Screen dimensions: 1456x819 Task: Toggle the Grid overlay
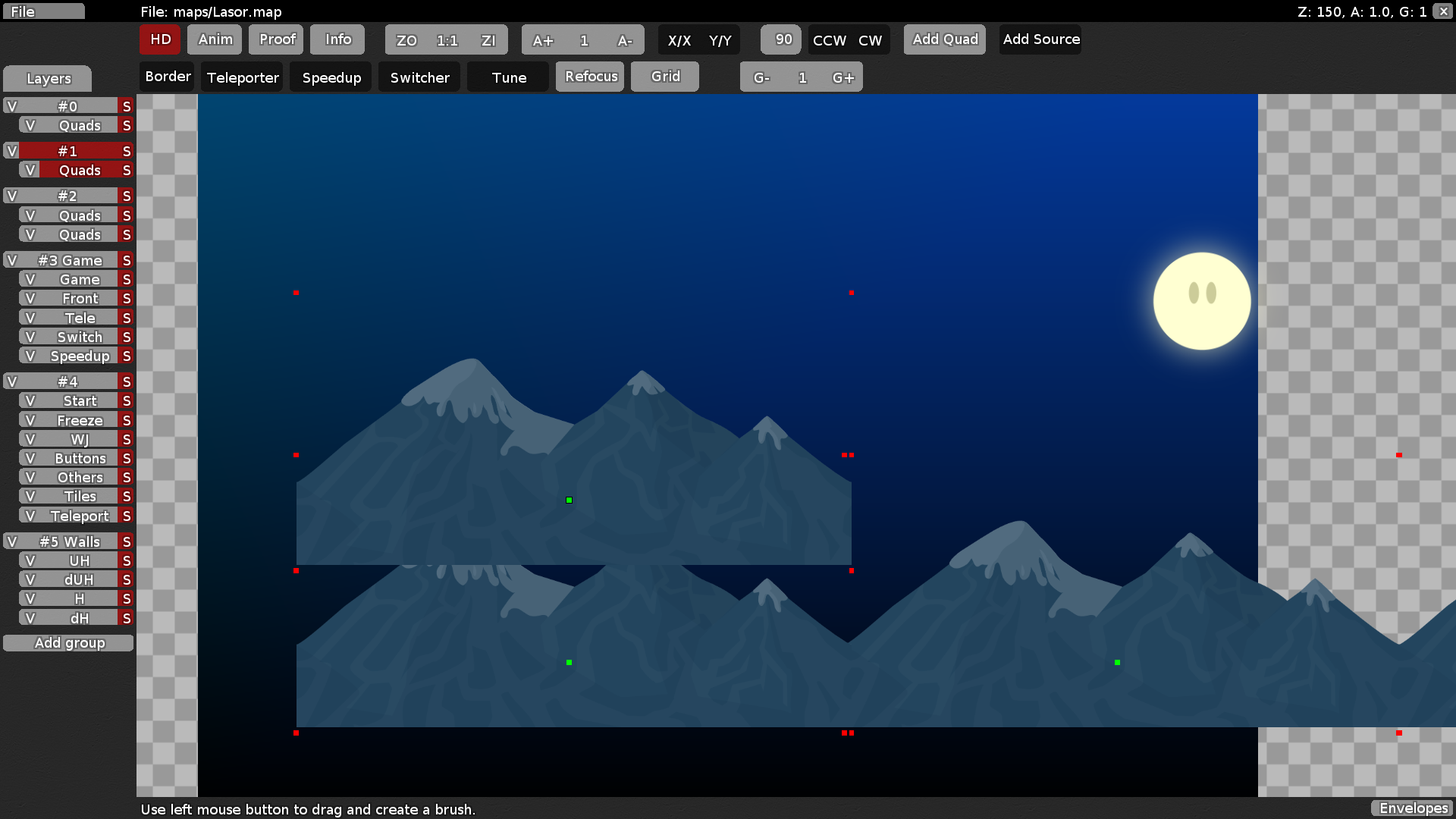[664, 76]
